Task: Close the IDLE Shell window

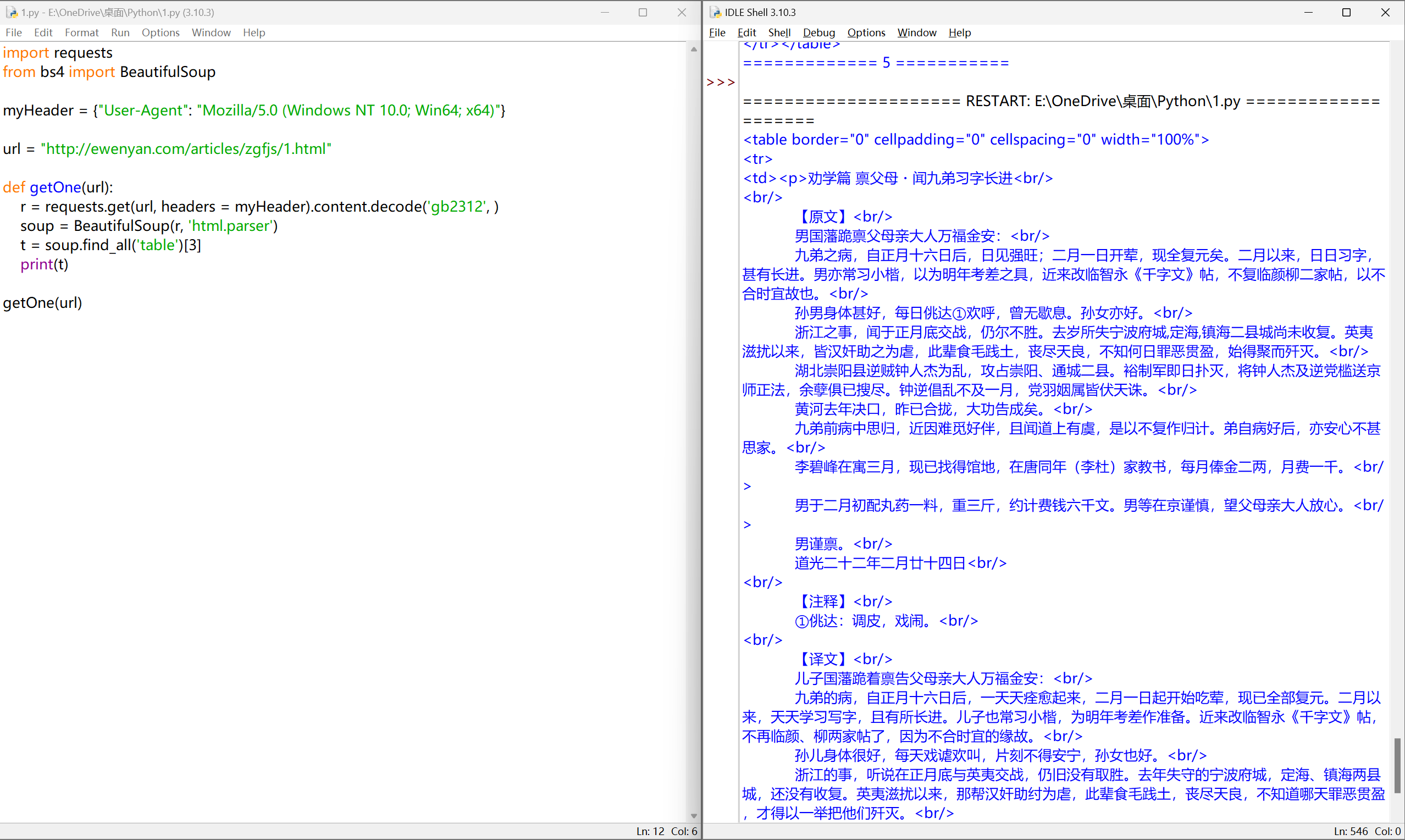Action: click(1385, 12)
